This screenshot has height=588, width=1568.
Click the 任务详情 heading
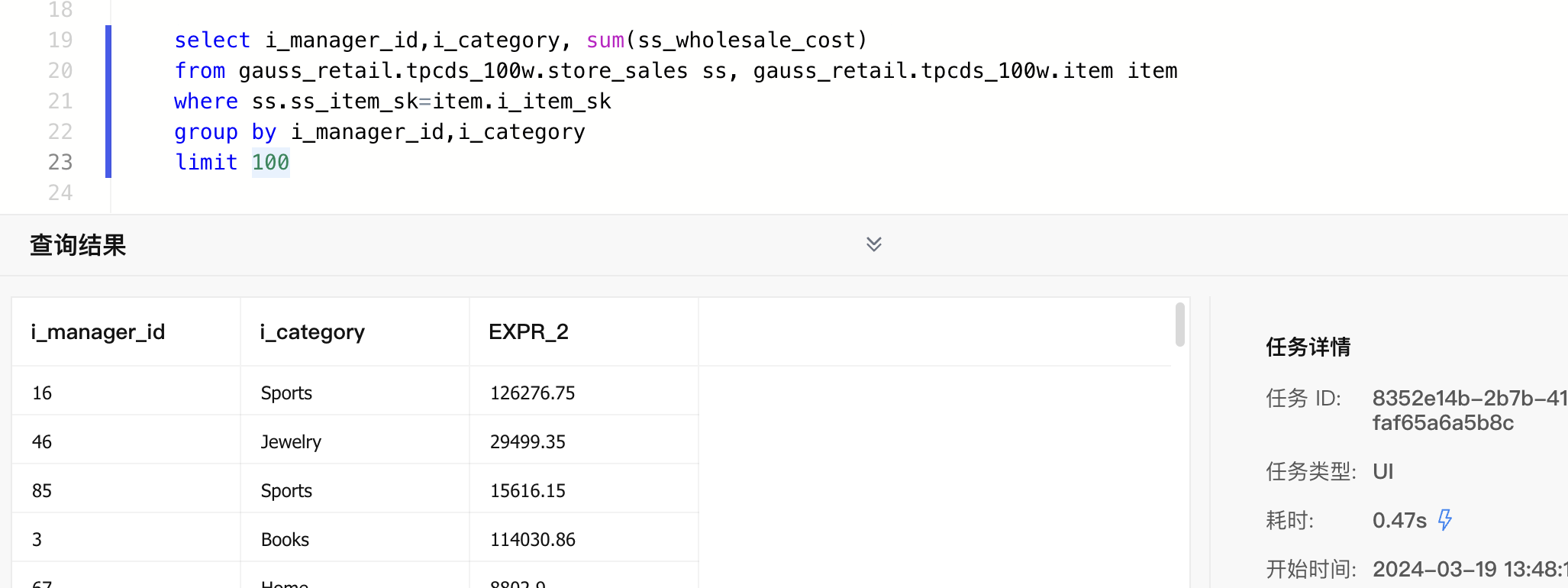[1308, 347]
